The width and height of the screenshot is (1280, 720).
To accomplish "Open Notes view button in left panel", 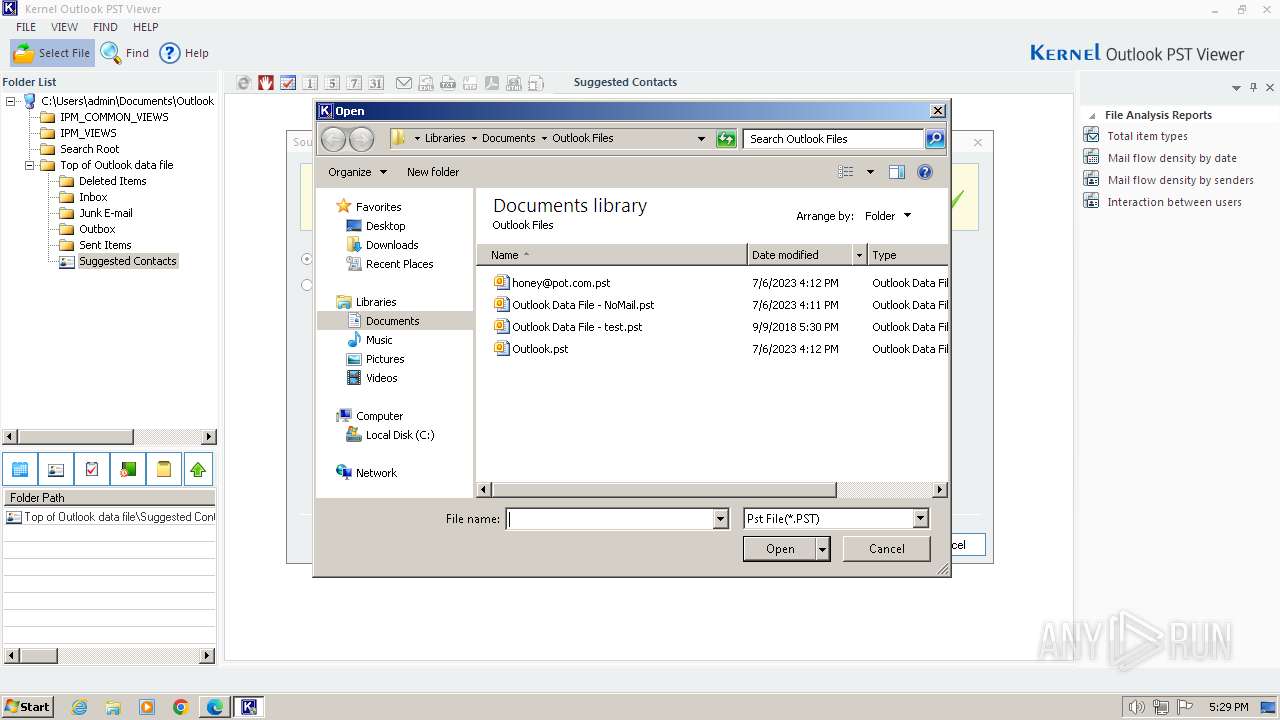I will [x=164, y=469].
